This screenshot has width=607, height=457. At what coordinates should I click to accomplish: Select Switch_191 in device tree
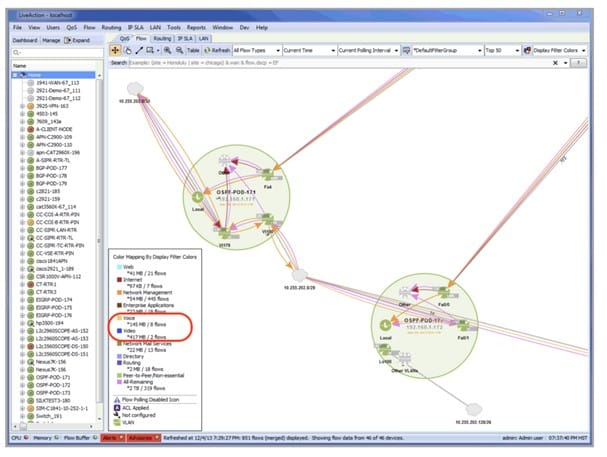point(49,416)
